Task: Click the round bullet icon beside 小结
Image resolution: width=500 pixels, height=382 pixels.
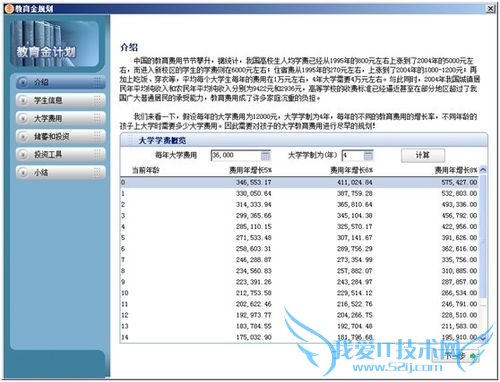Action: [23, 172]
